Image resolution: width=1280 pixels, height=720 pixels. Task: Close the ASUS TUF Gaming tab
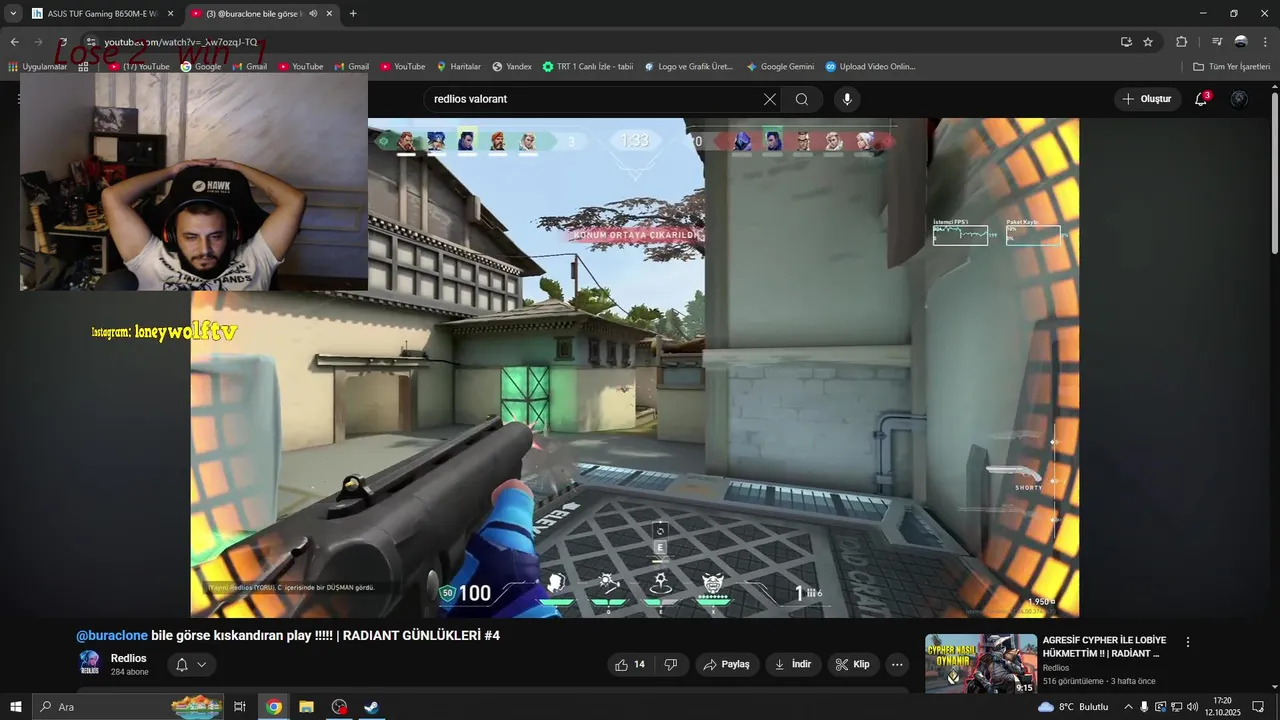pos(170,13)
